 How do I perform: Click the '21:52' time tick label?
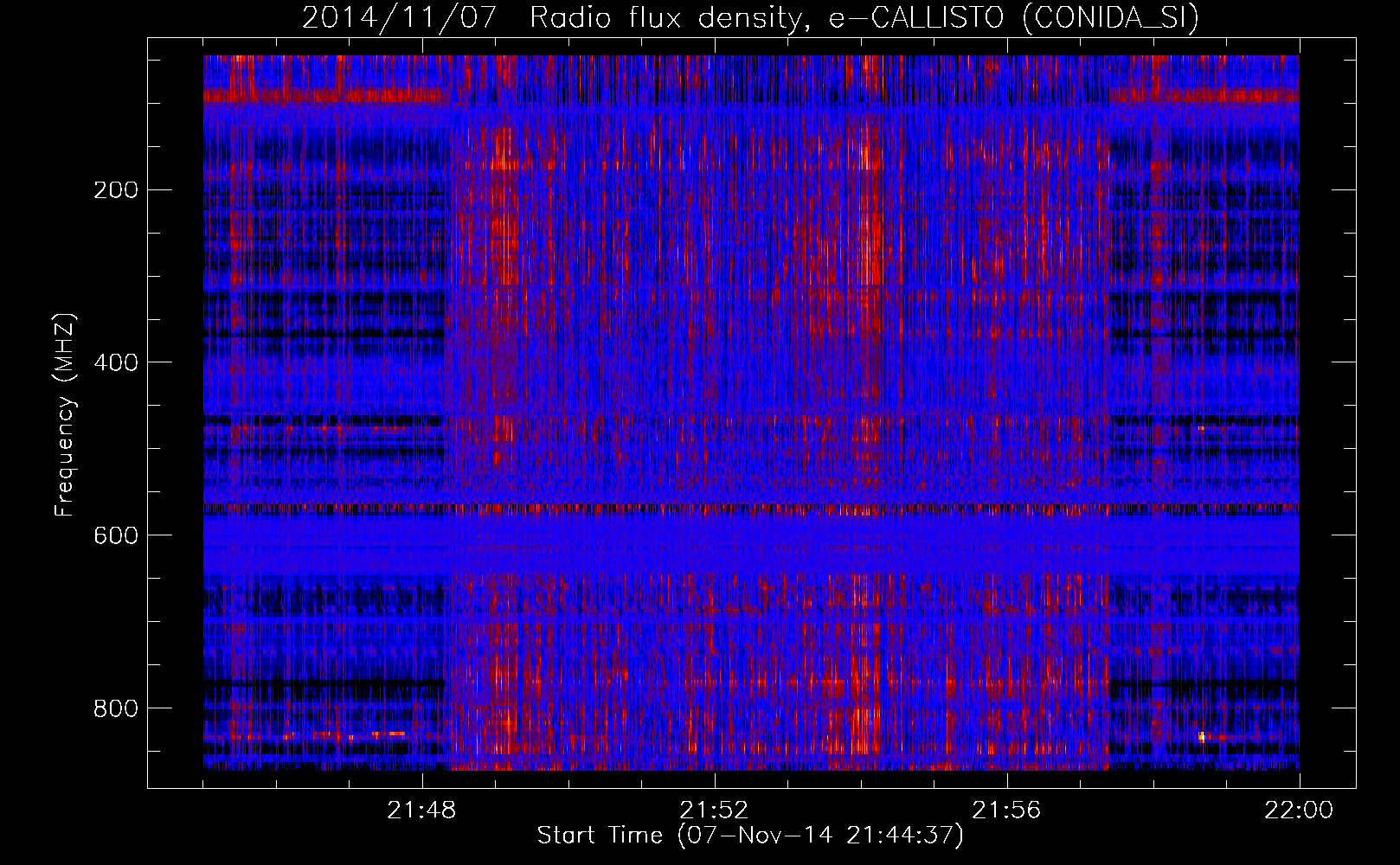click(x=714, y=811)
